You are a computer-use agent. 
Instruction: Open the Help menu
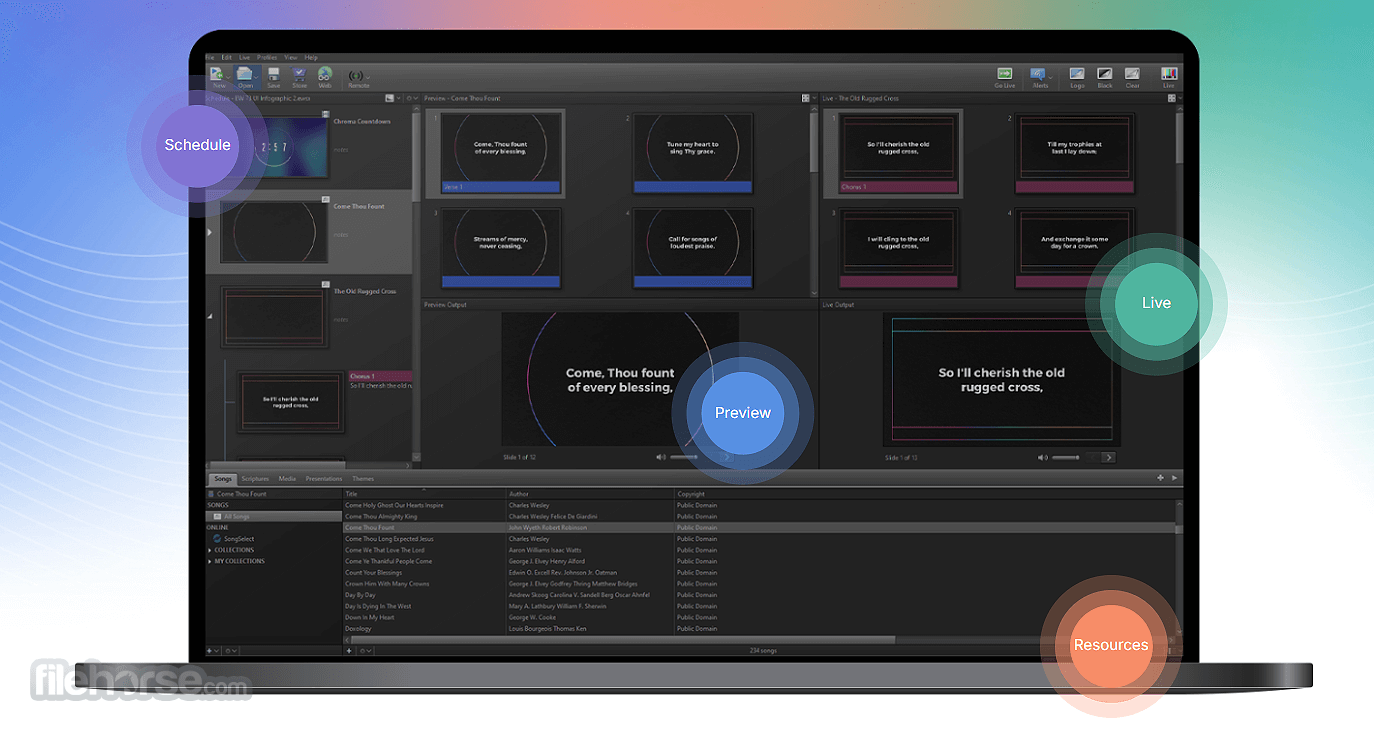tap(311, 58)
